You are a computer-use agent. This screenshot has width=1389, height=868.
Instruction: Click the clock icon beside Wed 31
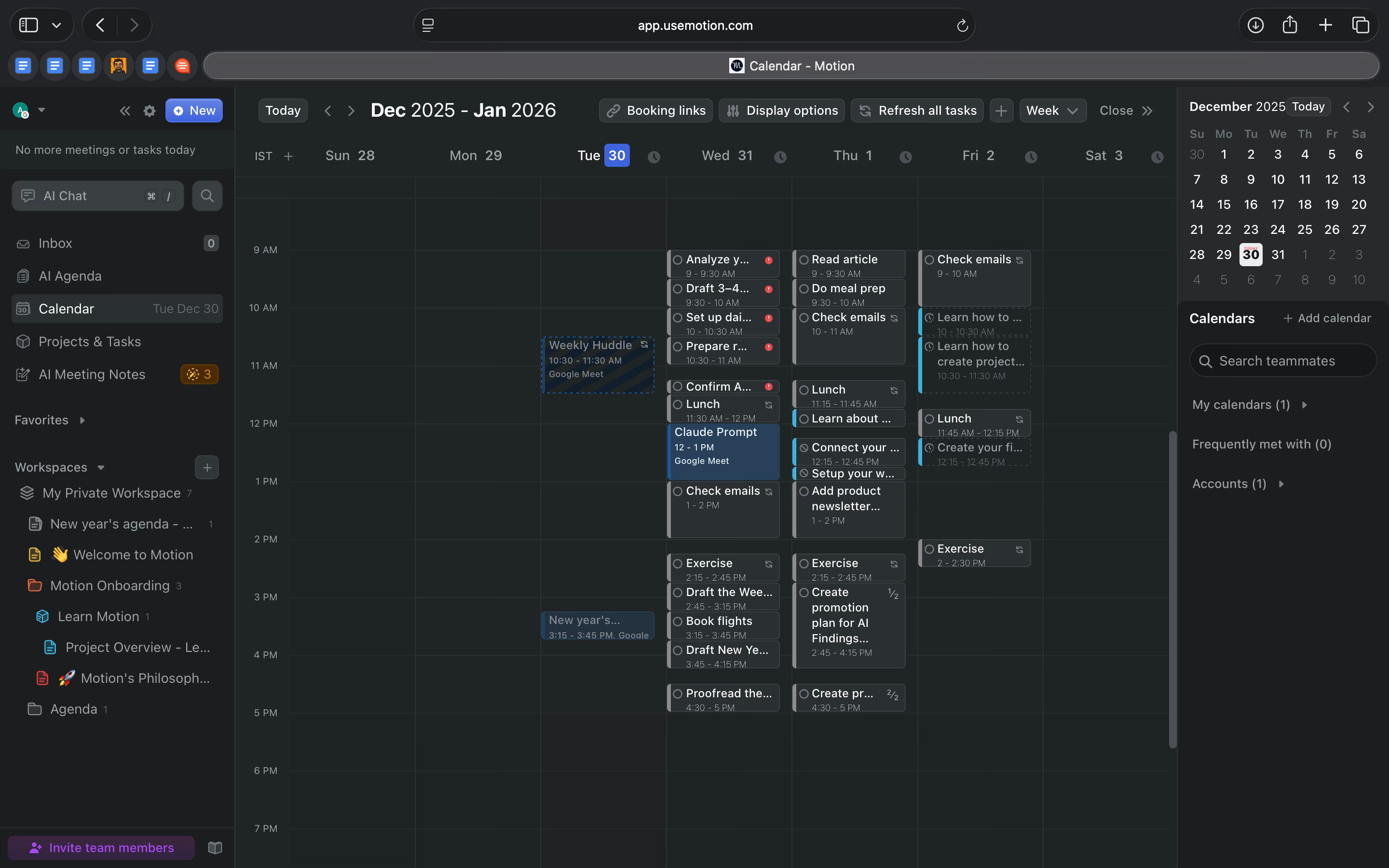pos(780,157)
